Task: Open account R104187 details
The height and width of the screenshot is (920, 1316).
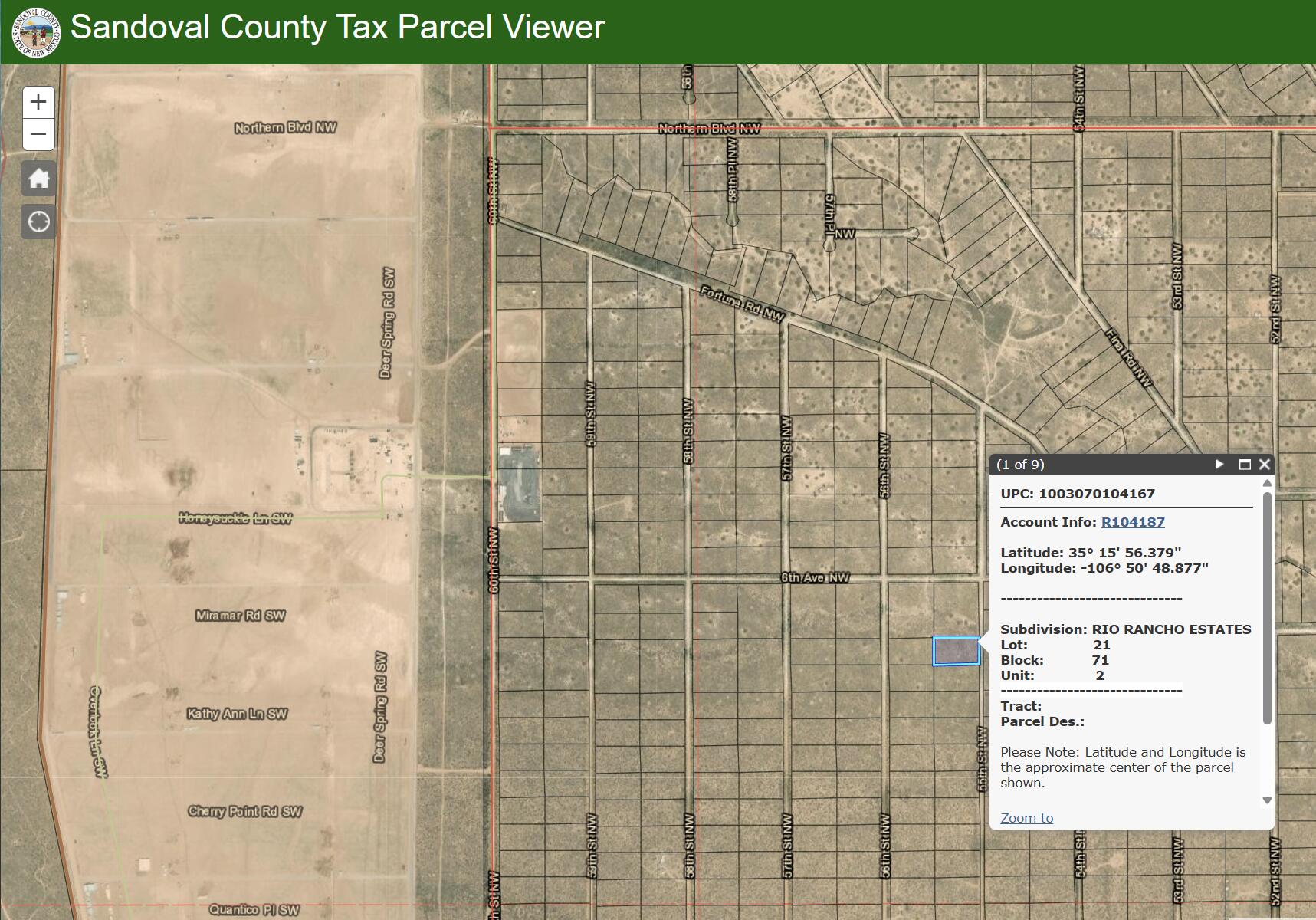Action: click(1132, 522)
